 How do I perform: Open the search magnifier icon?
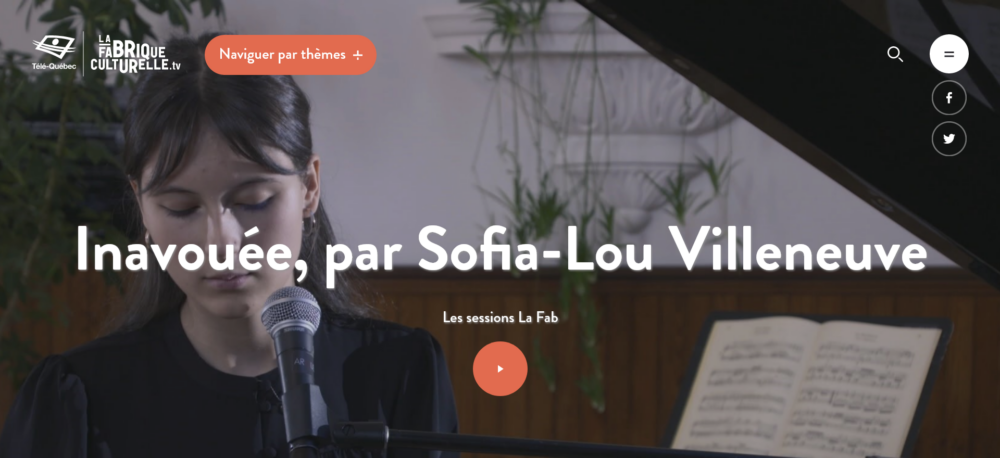[x=895, y=55]
